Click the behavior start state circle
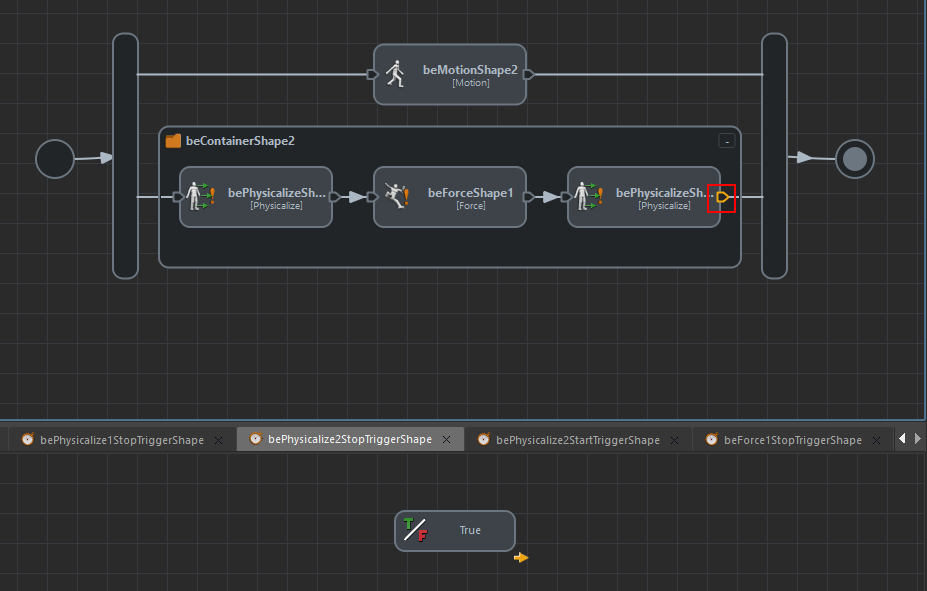927x591 pixels. tap(55, 159)
